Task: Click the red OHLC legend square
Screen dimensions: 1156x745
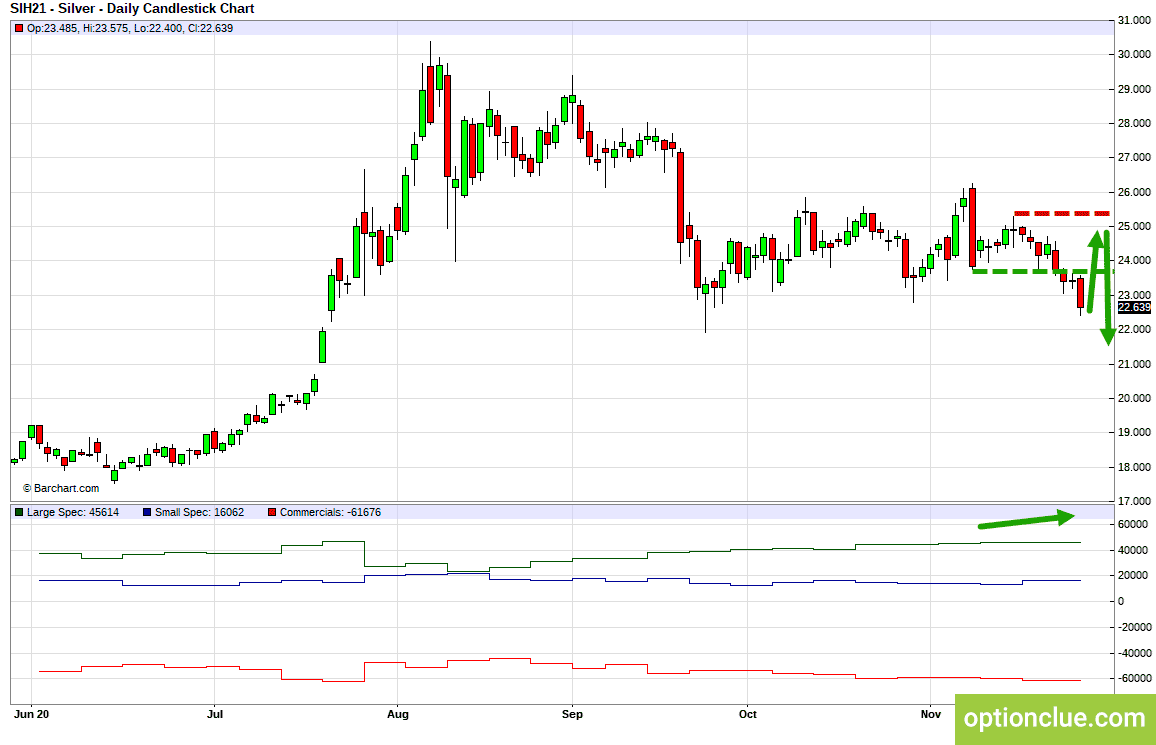Action: [x=18, y=28]
